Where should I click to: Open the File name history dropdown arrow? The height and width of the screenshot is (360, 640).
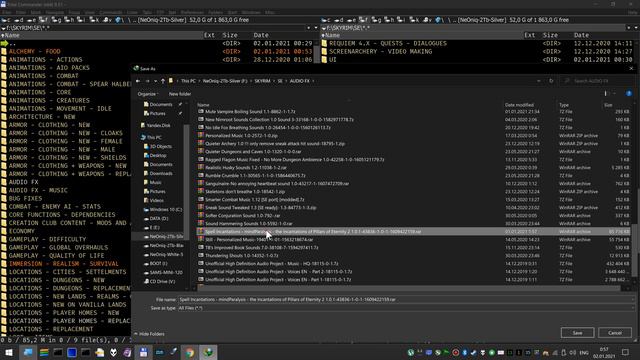[632, 299]
